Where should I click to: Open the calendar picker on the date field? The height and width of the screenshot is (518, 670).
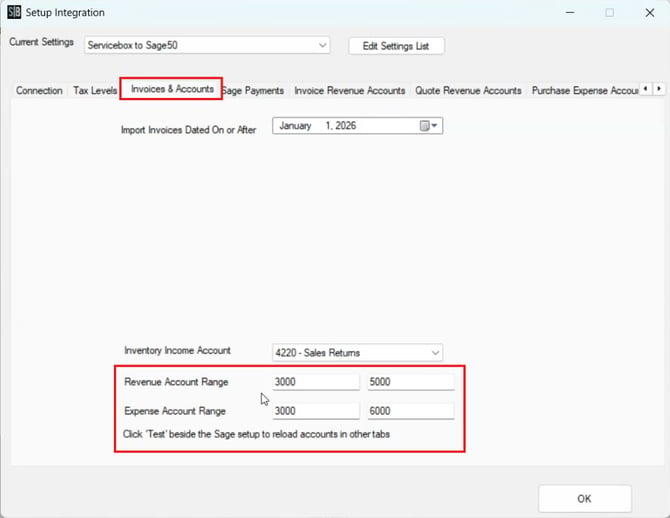pos(429,126)
